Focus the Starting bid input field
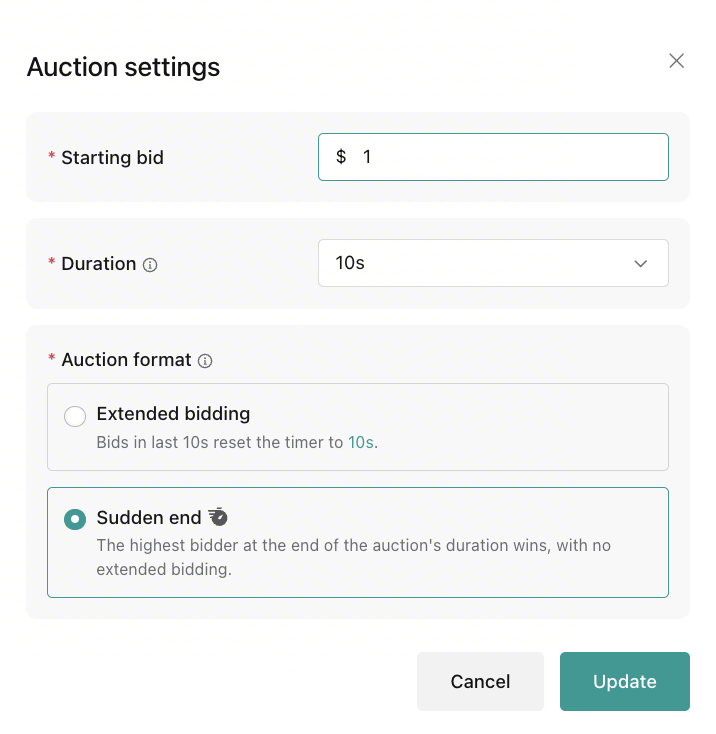 click(x=493, y=157)
